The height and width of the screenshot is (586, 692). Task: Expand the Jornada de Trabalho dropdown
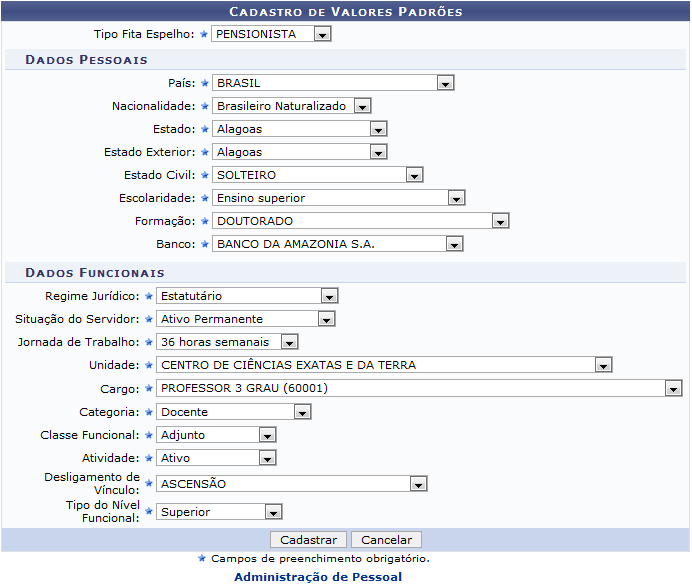(227, 342)
